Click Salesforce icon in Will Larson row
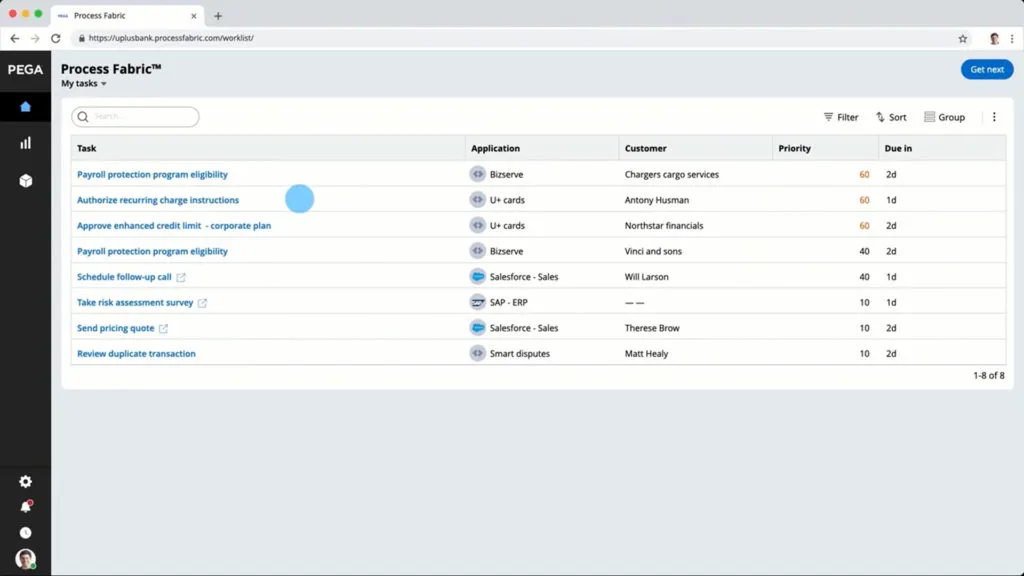The image size is (1024, 576). (x=478, y=276)
